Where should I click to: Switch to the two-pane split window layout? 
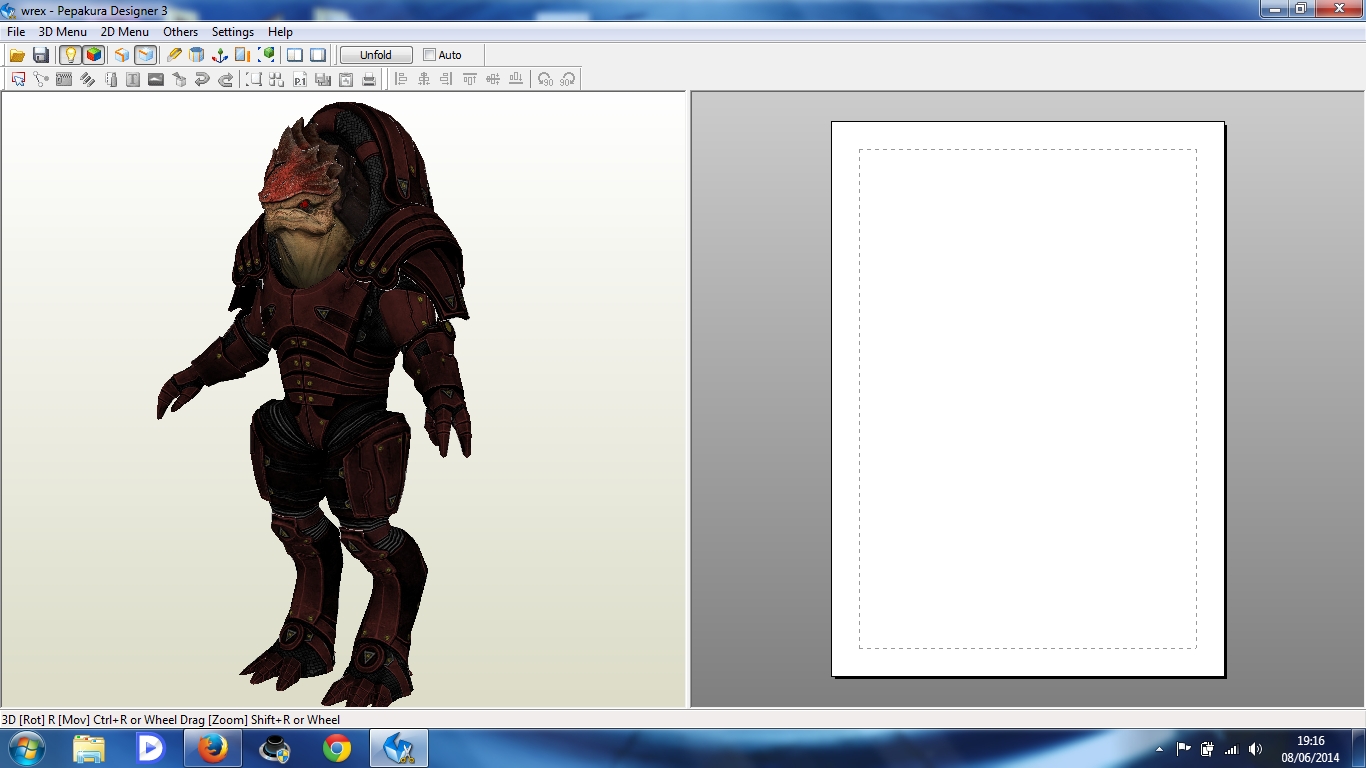[295, 55]
